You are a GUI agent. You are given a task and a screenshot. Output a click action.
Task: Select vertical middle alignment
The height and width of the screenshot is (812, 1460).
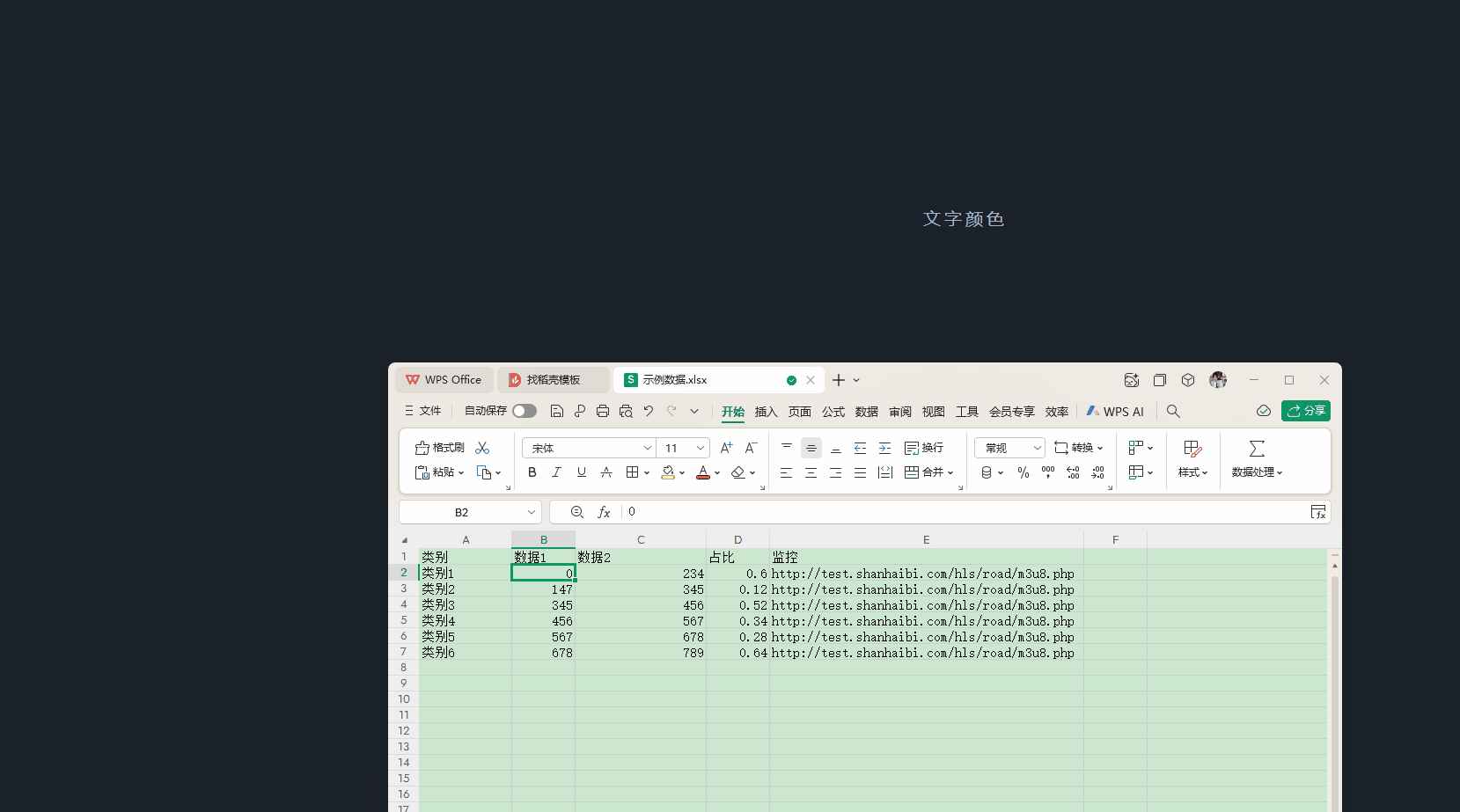click(811, 448)
